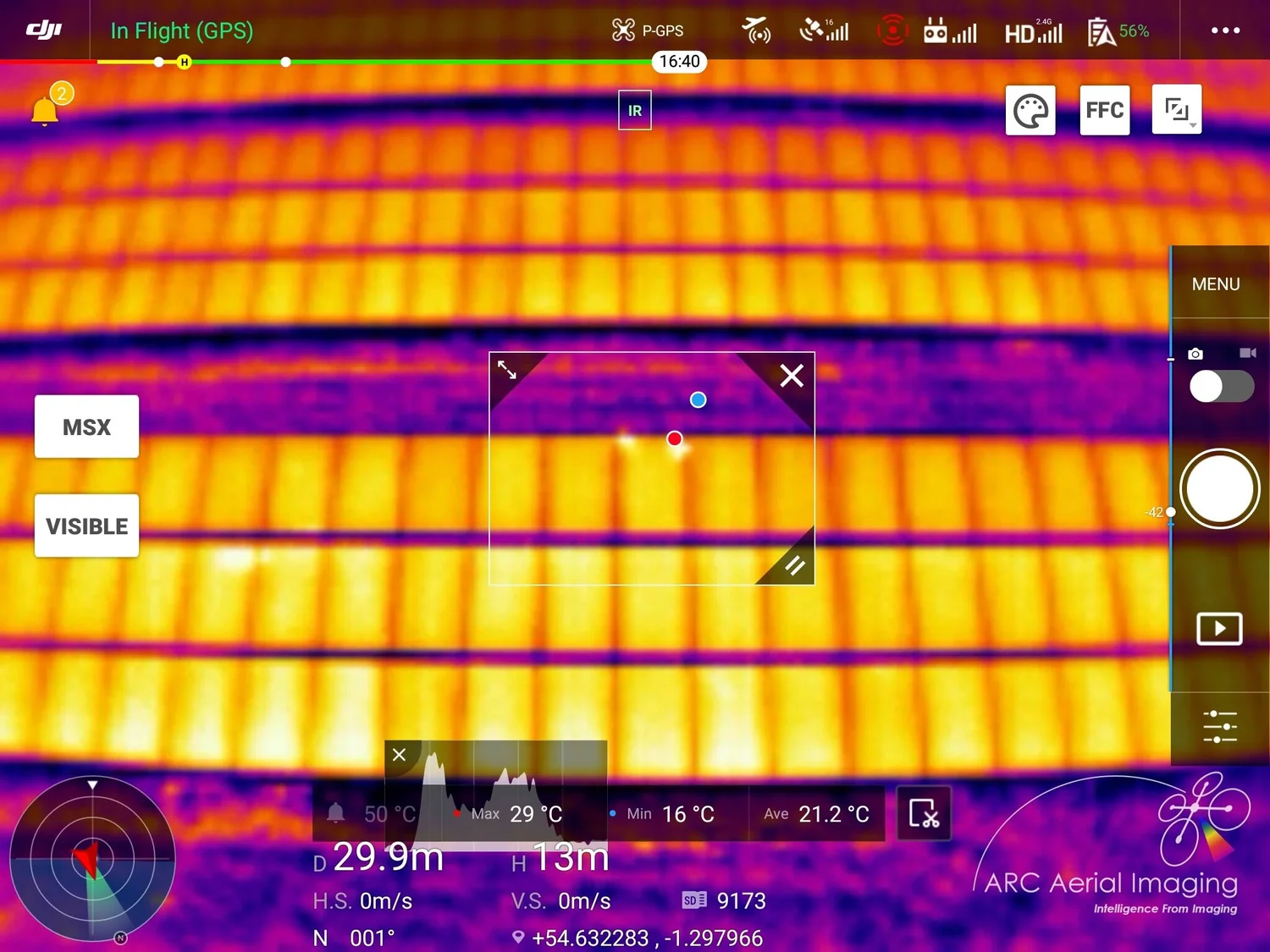Open remote controller signal status
The width and height of the screenshot is (1270, 952).
pos(950,32)
